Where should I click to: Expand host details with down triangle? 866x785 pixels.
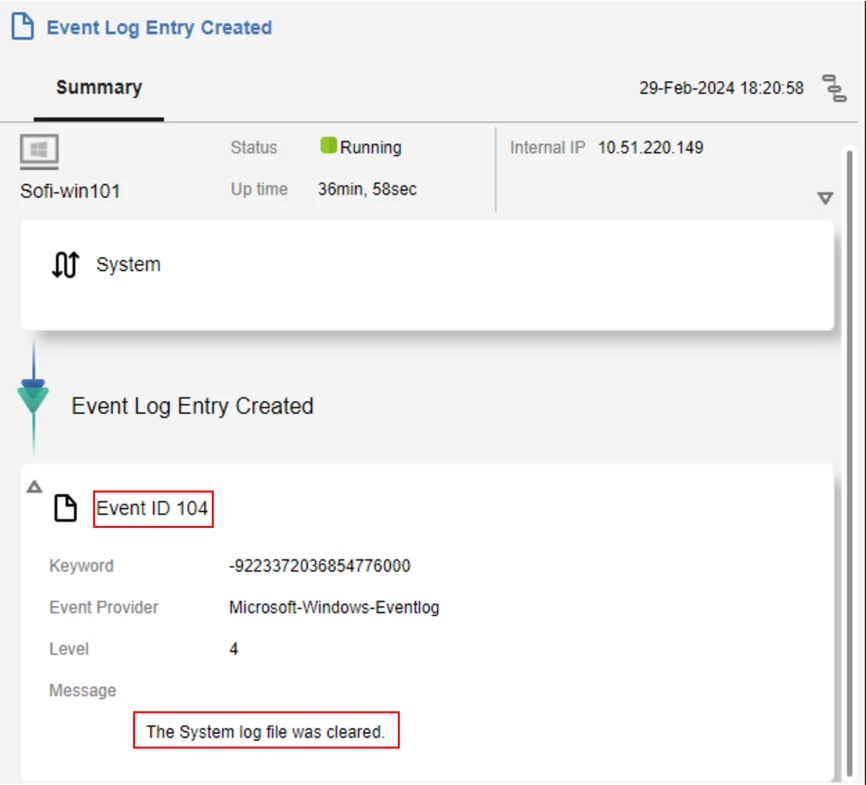825,198
